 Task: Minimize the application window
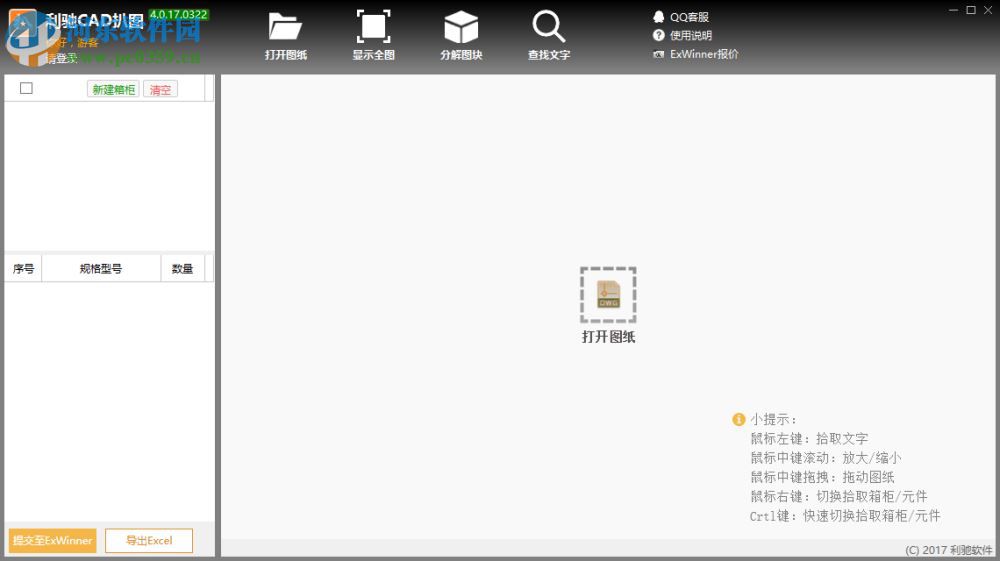pyautogui.click(x=953, y=10)
